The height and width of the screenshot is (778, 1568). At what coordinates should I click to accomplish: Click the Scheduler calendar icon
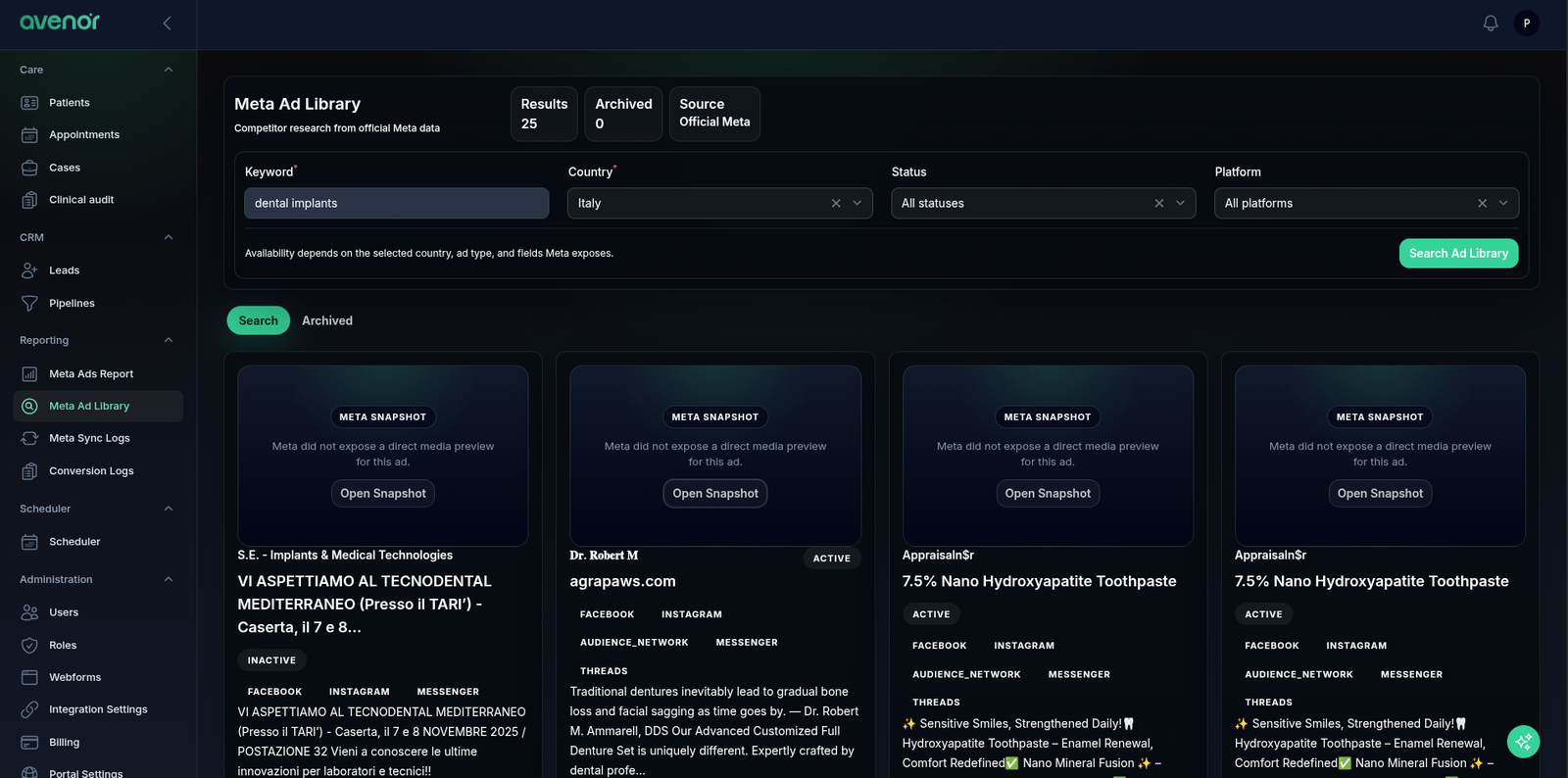point(29,542)
